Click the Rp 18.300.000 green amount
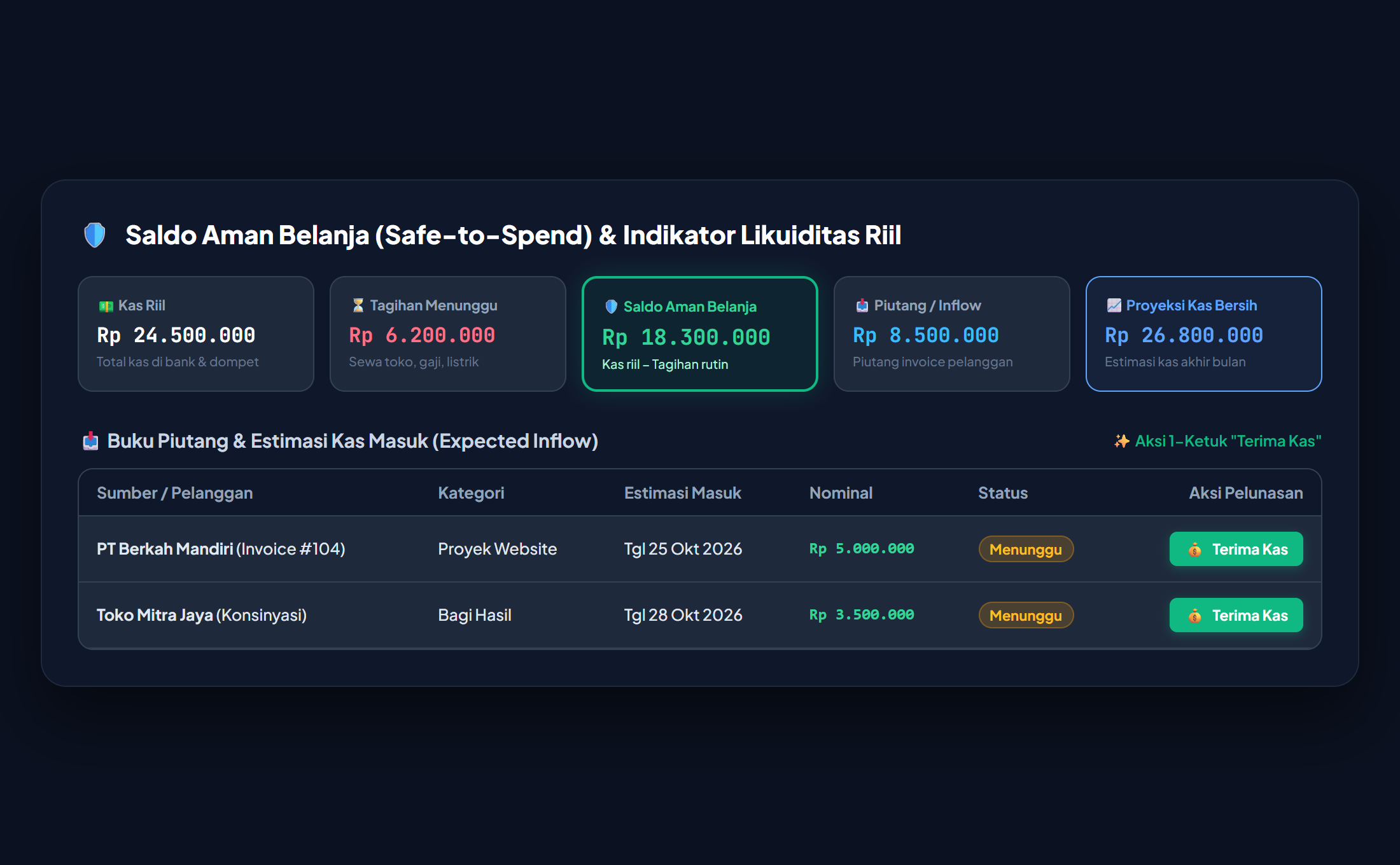The height and width of the screenshot is (865, 1400). click(x=687, y=337)
